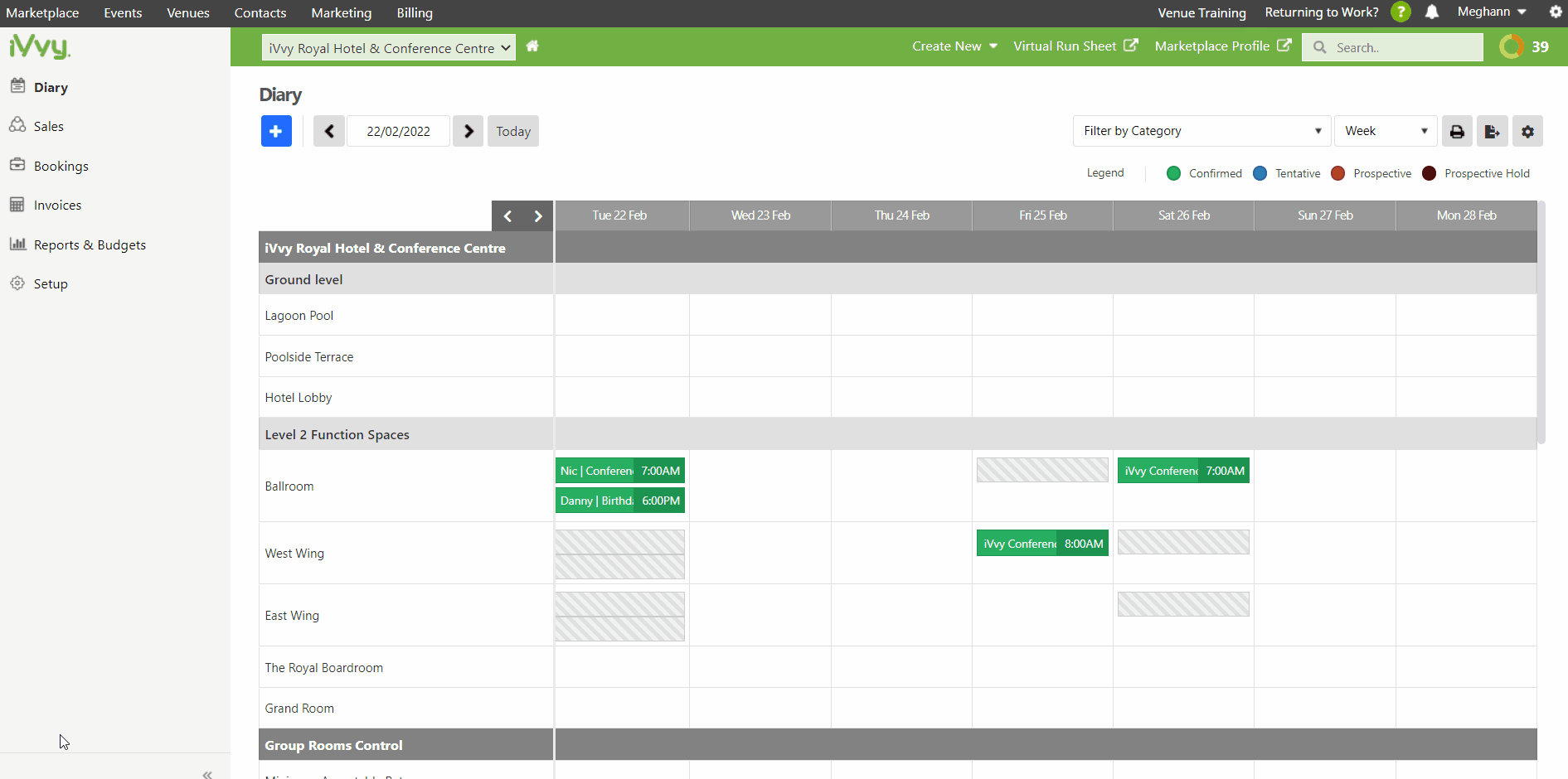Open the notifications bell
This screenshot has width=1568, height=779.
[1432, 12]
